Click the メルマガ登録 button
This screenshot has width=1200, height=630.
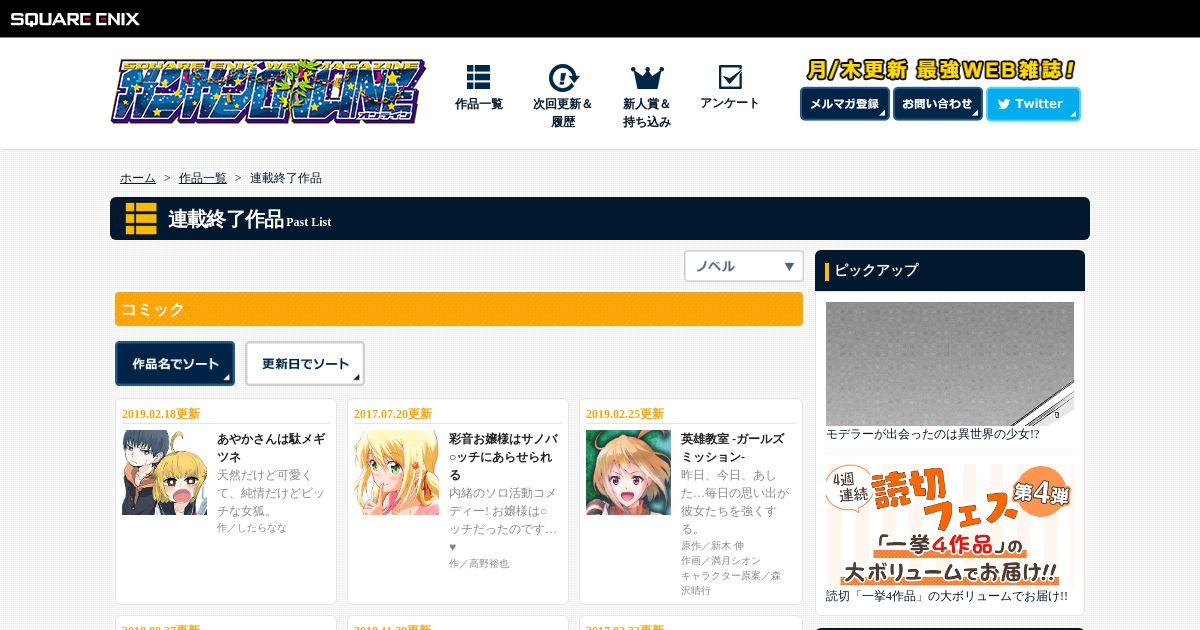[845, 104]
